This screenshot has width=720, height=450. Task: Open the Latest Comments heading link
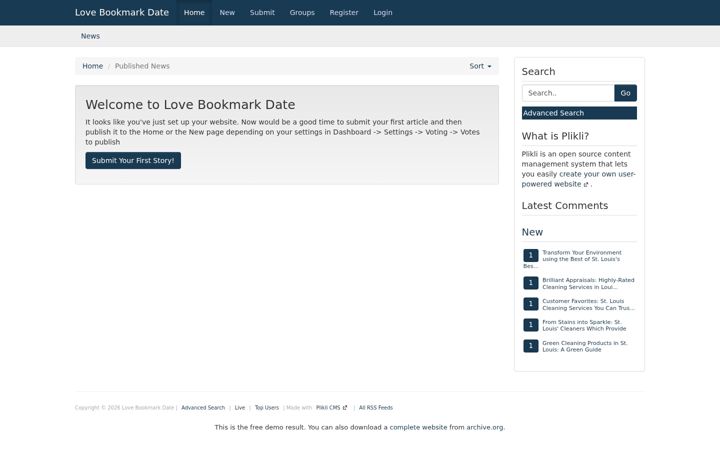565,206
